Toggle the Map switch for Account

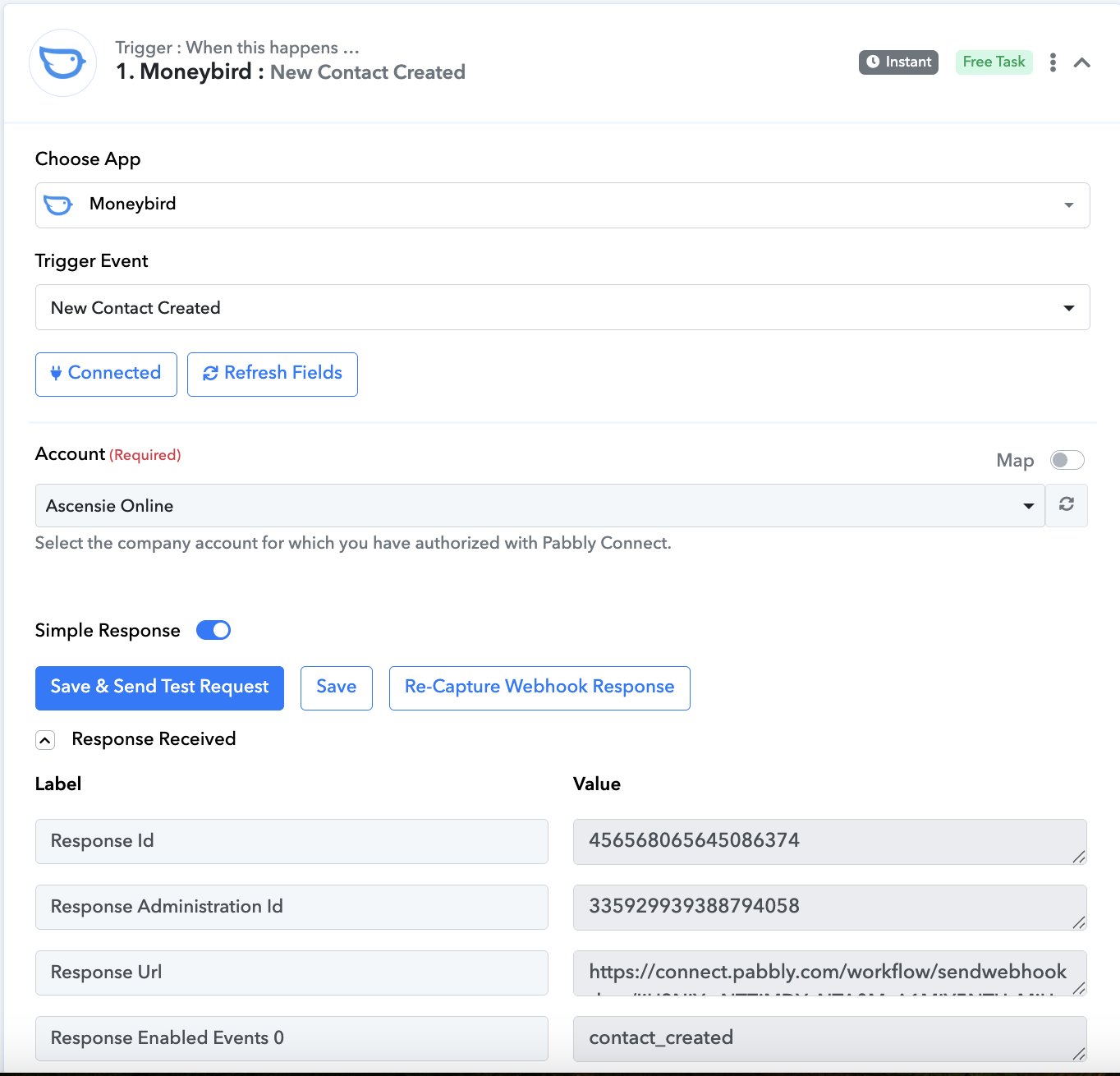(1067, 460)
